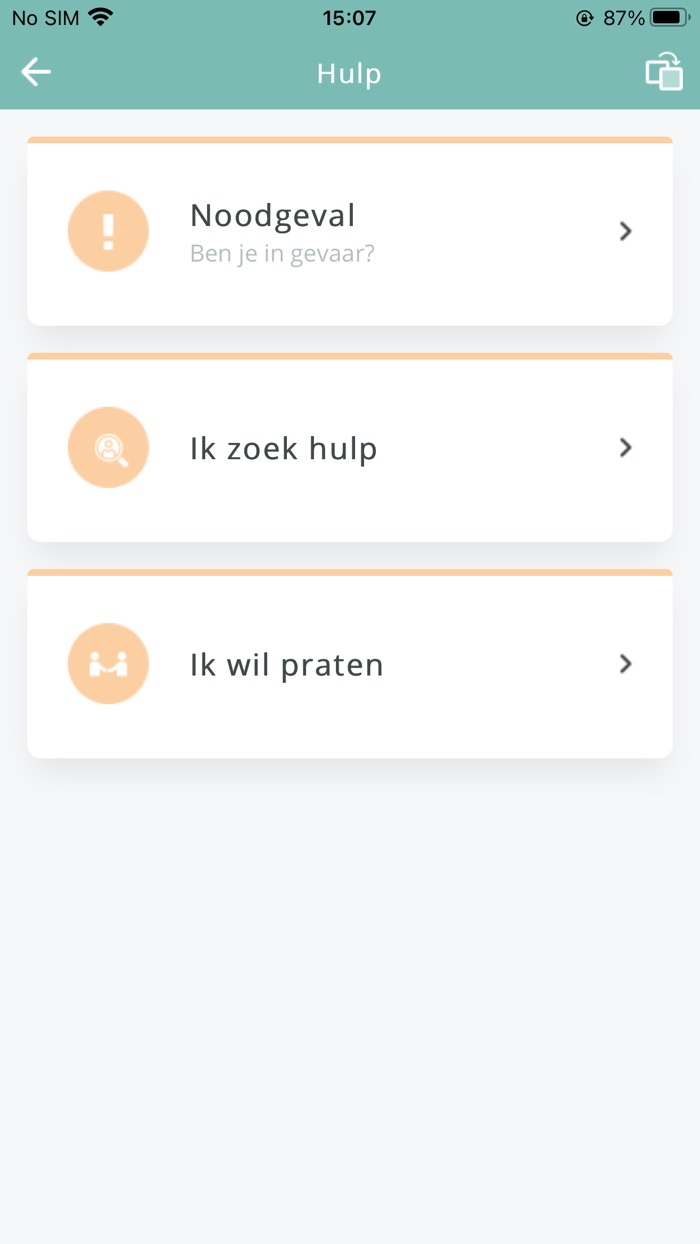Tap the battery indicator icon
The image size is (700, 1244).
(x=666, y=16)
